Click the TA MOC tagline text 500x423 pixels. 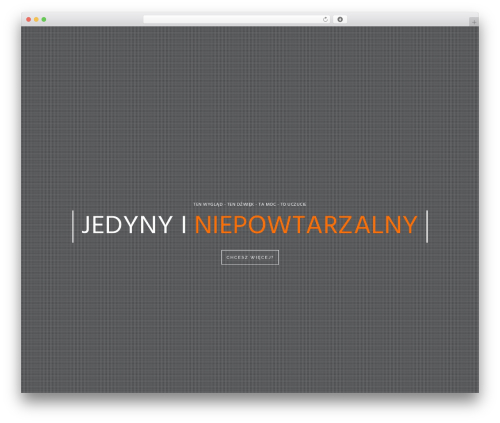pyautogui.click(x=267, y=204)
